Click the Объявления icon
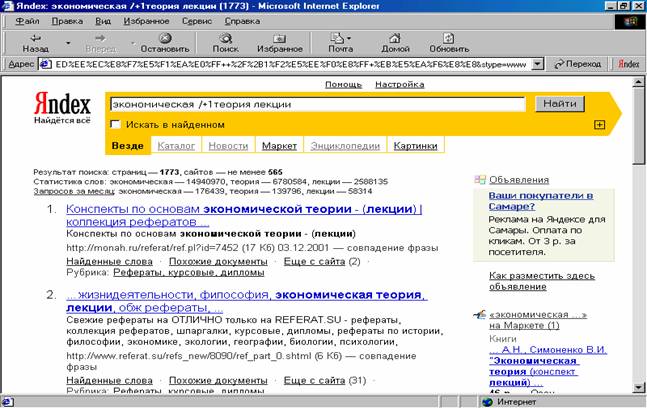The image size is (647, 408). pos(480,179)
